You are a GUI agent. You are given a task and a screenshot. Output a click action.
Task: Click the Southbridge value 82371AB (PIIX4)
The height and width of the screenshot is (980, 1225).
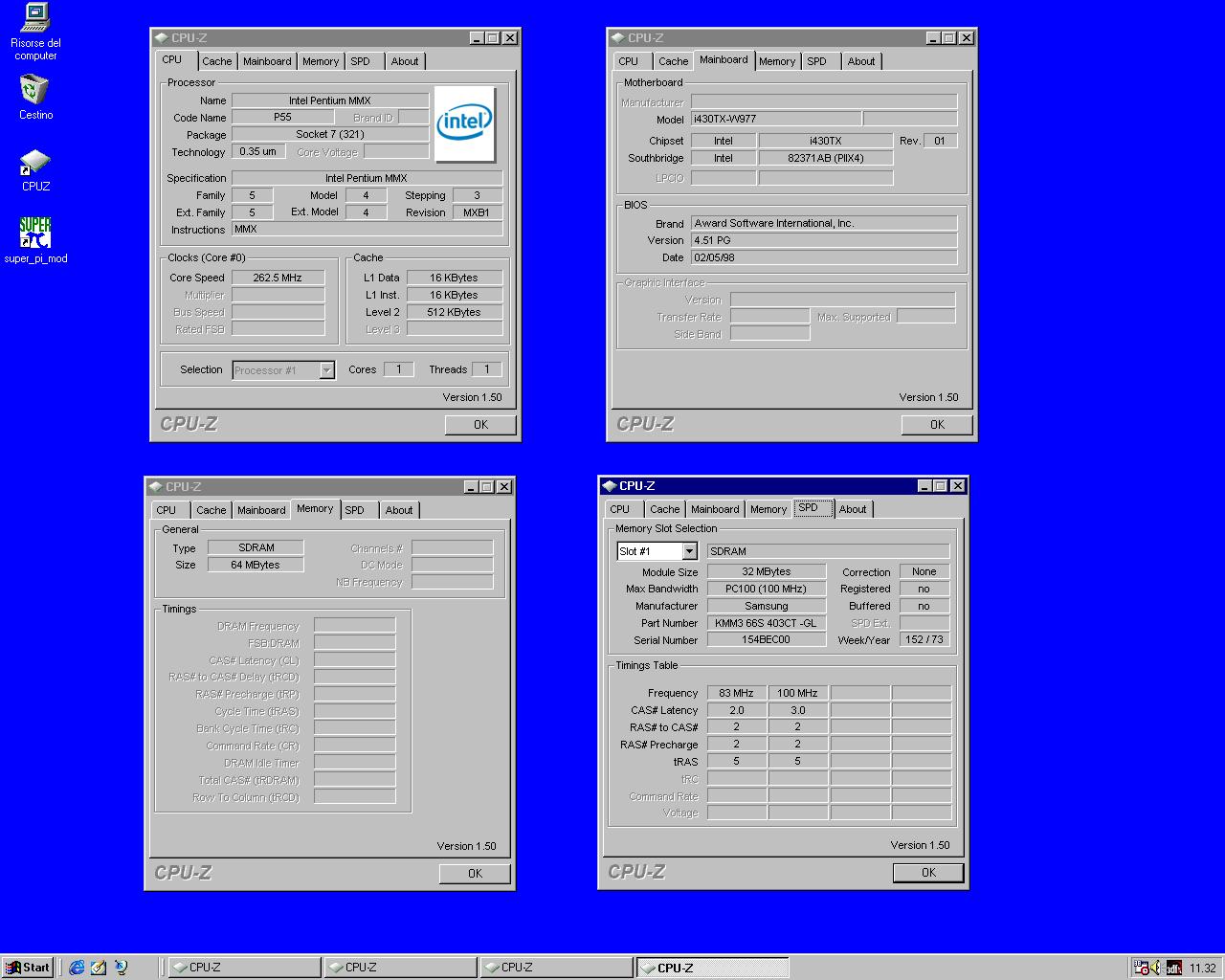826,158
